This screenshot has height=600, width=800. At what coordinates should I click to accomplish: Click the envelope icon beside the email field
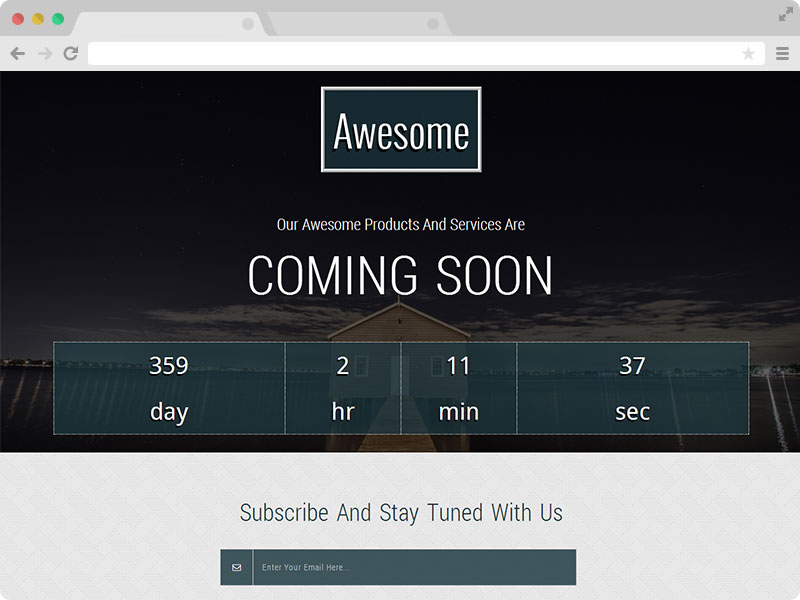tap(235, 567)
